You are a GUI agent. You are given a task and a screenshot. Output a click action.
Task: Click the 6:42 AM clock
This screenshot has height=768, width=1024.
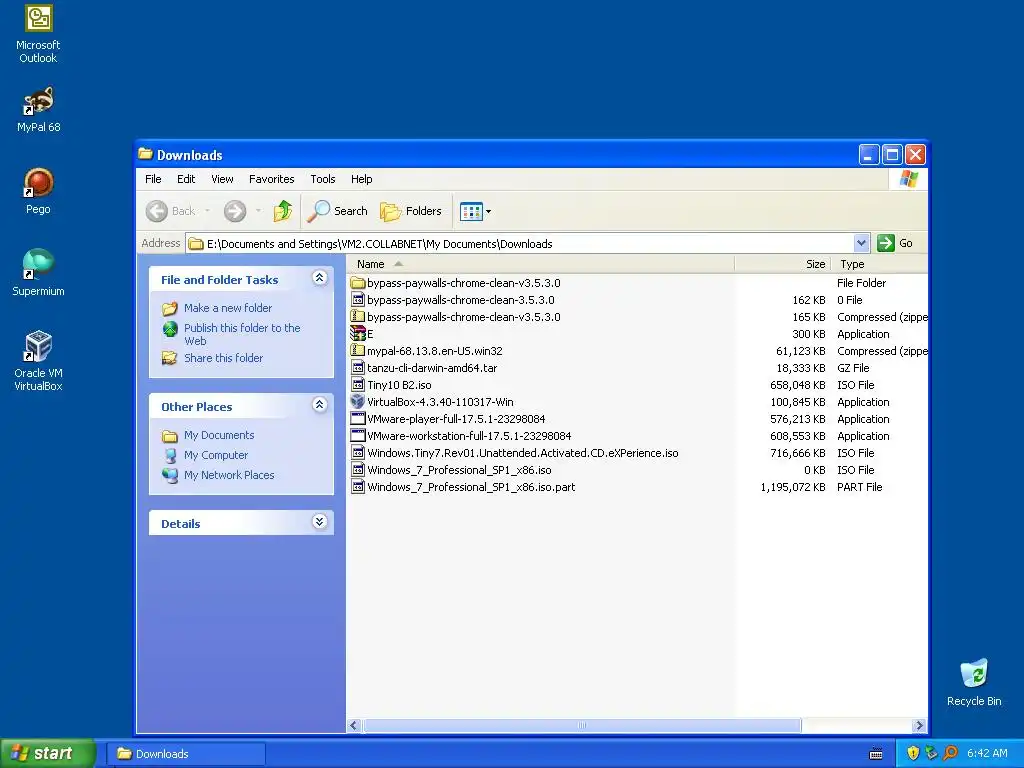point(987,753)
